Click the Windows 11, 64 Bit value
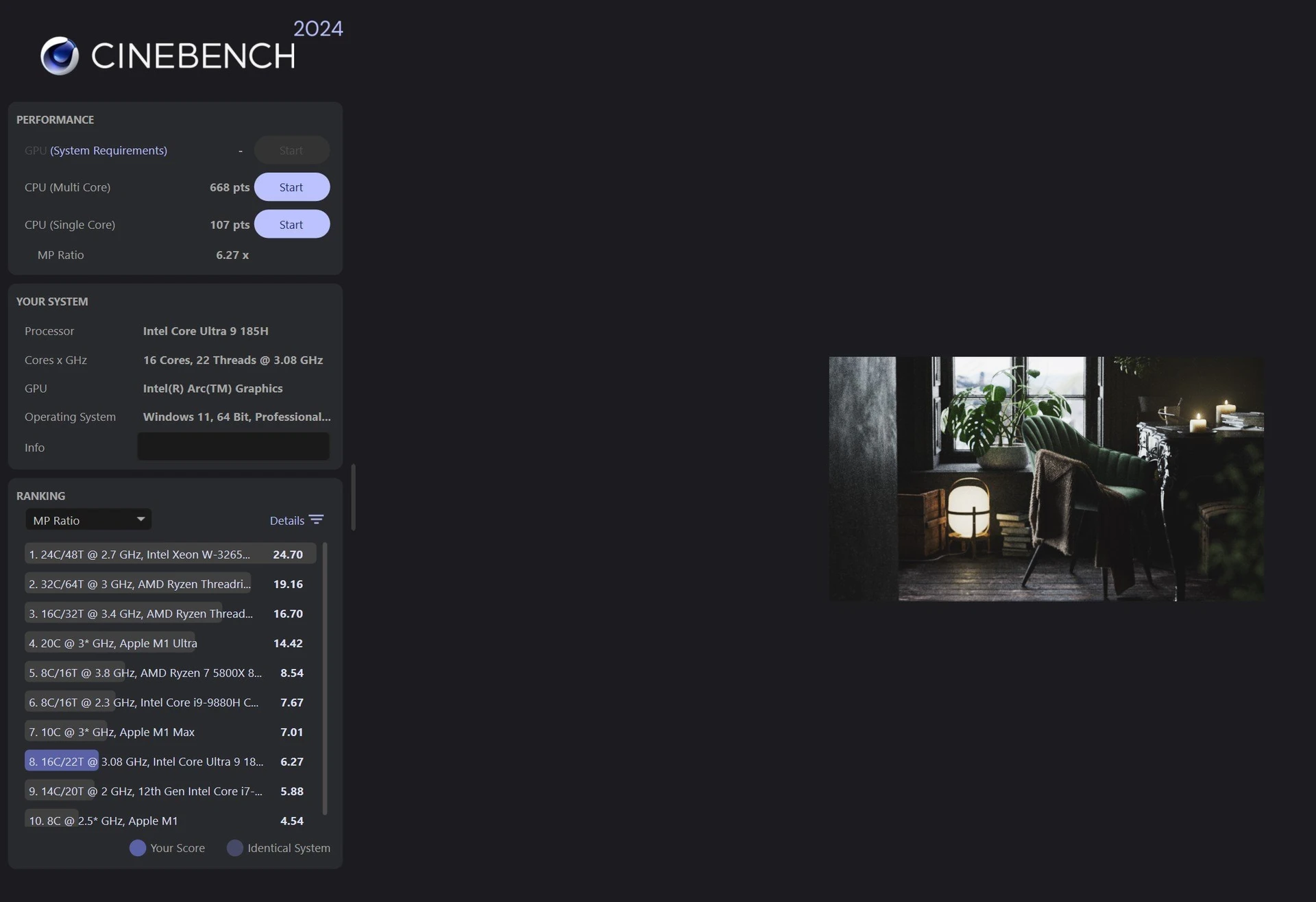The image size is (1316, 902). (236, 417)
